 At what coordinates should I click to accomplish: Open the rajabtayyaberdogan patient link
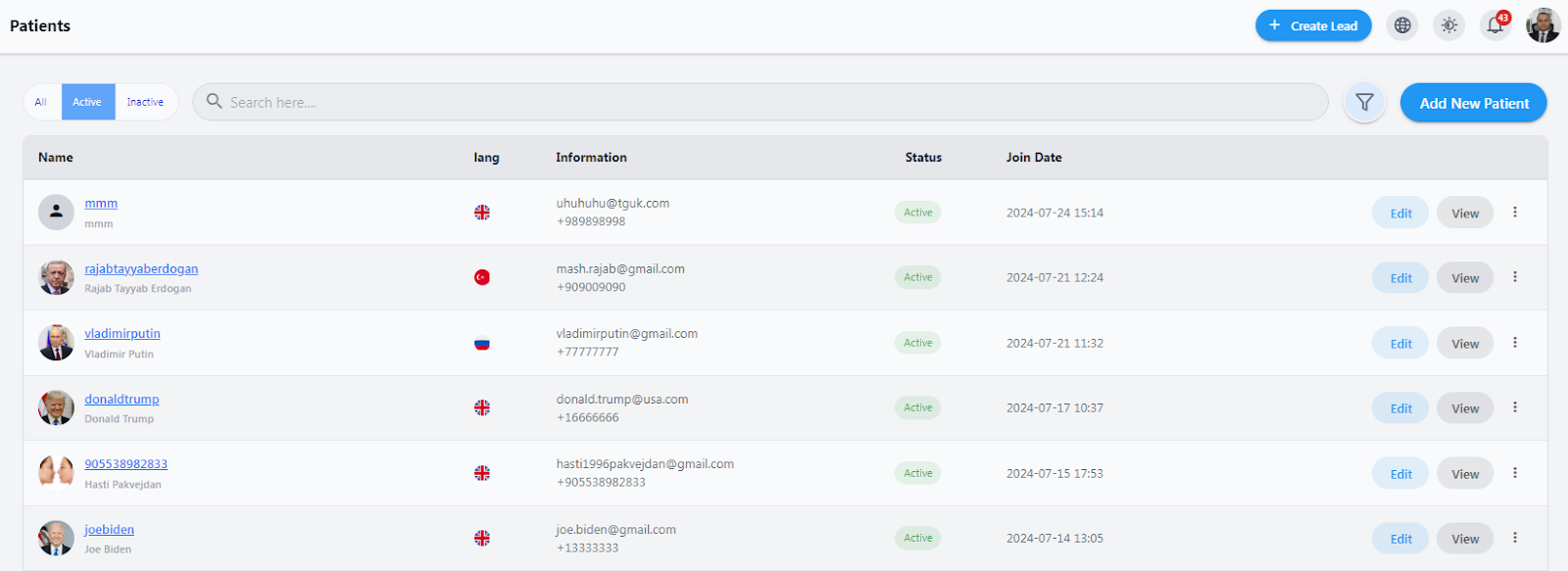141,268
